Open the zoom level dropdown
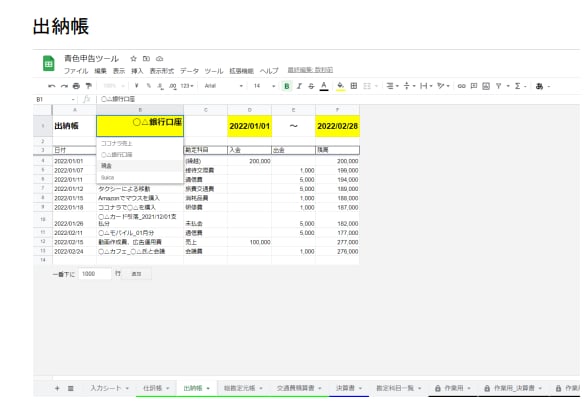 pos(114,86)
